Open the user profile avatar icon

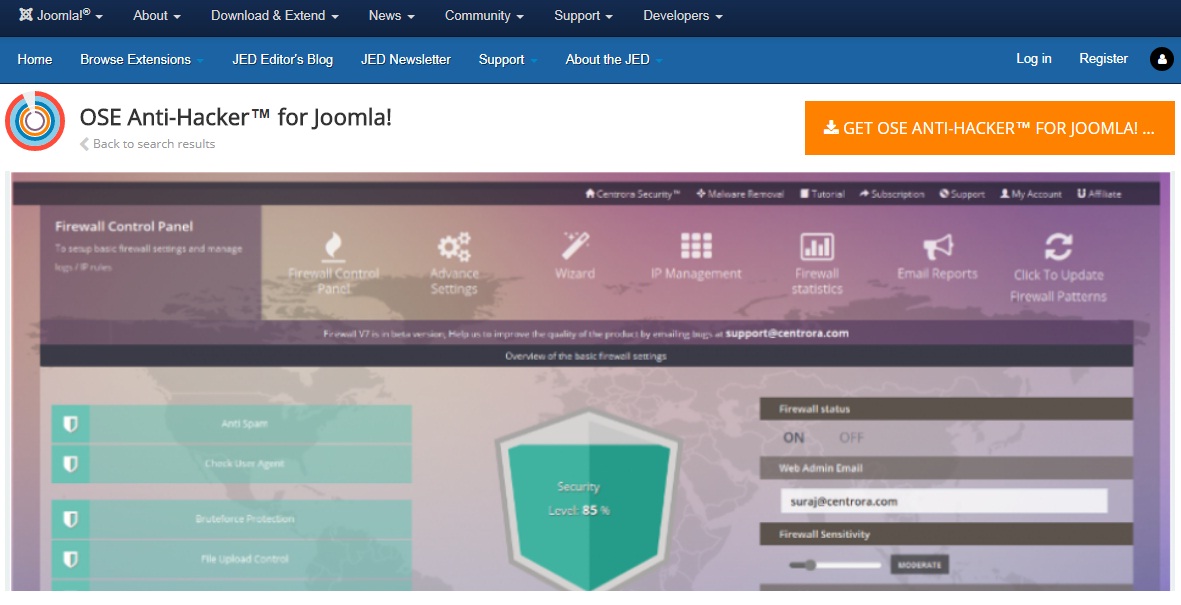(x=1161, y=59)
